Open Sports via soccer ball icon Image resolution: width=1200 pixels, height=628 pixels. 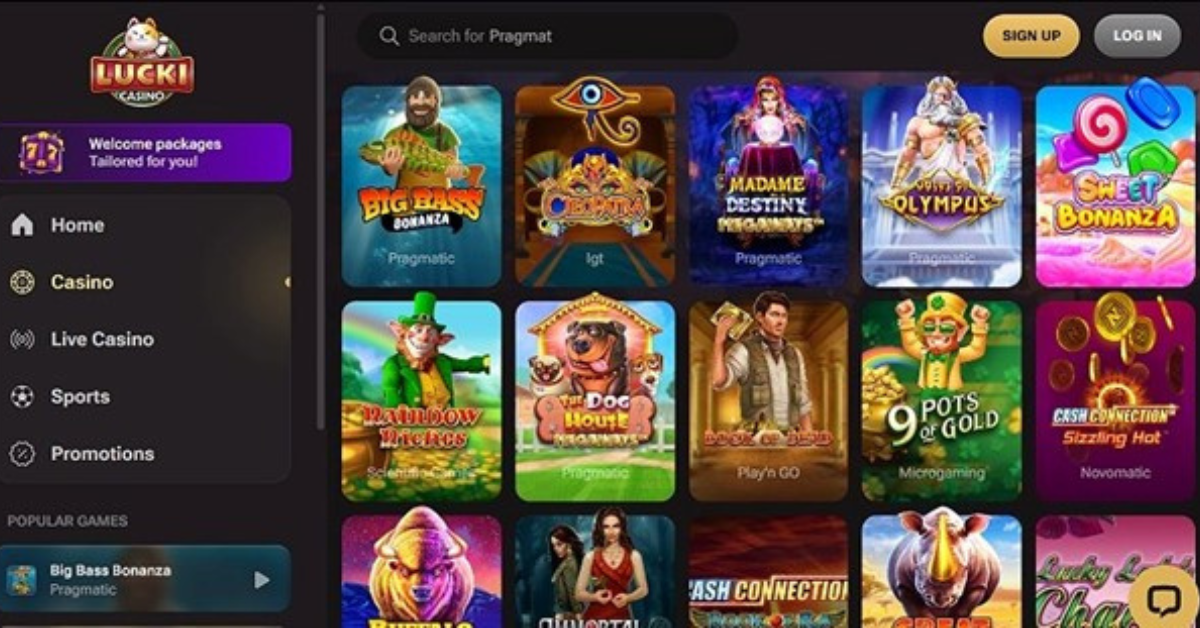pyautogui.click(x=22, y=397)
